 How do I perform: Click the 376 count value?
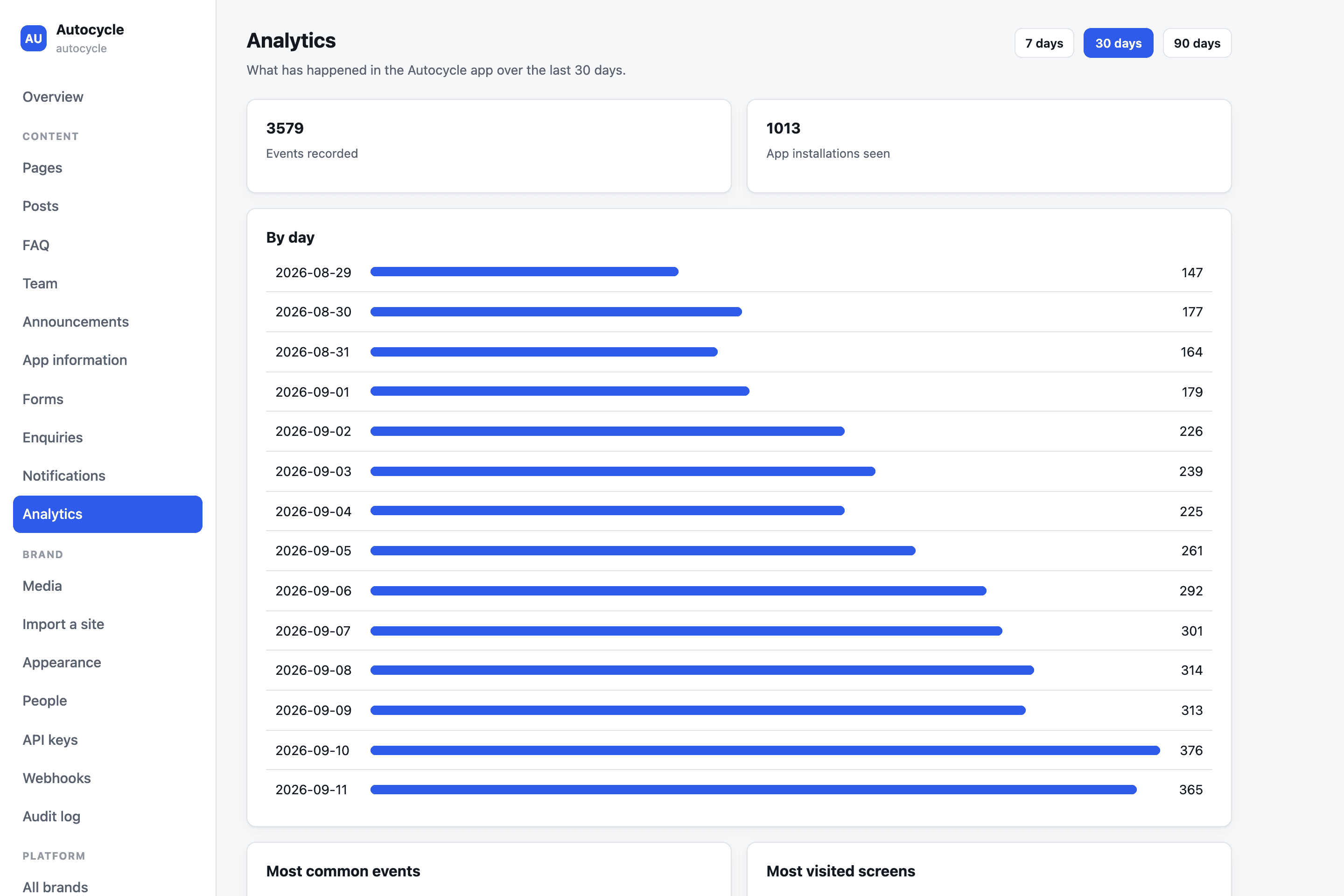1191,750
